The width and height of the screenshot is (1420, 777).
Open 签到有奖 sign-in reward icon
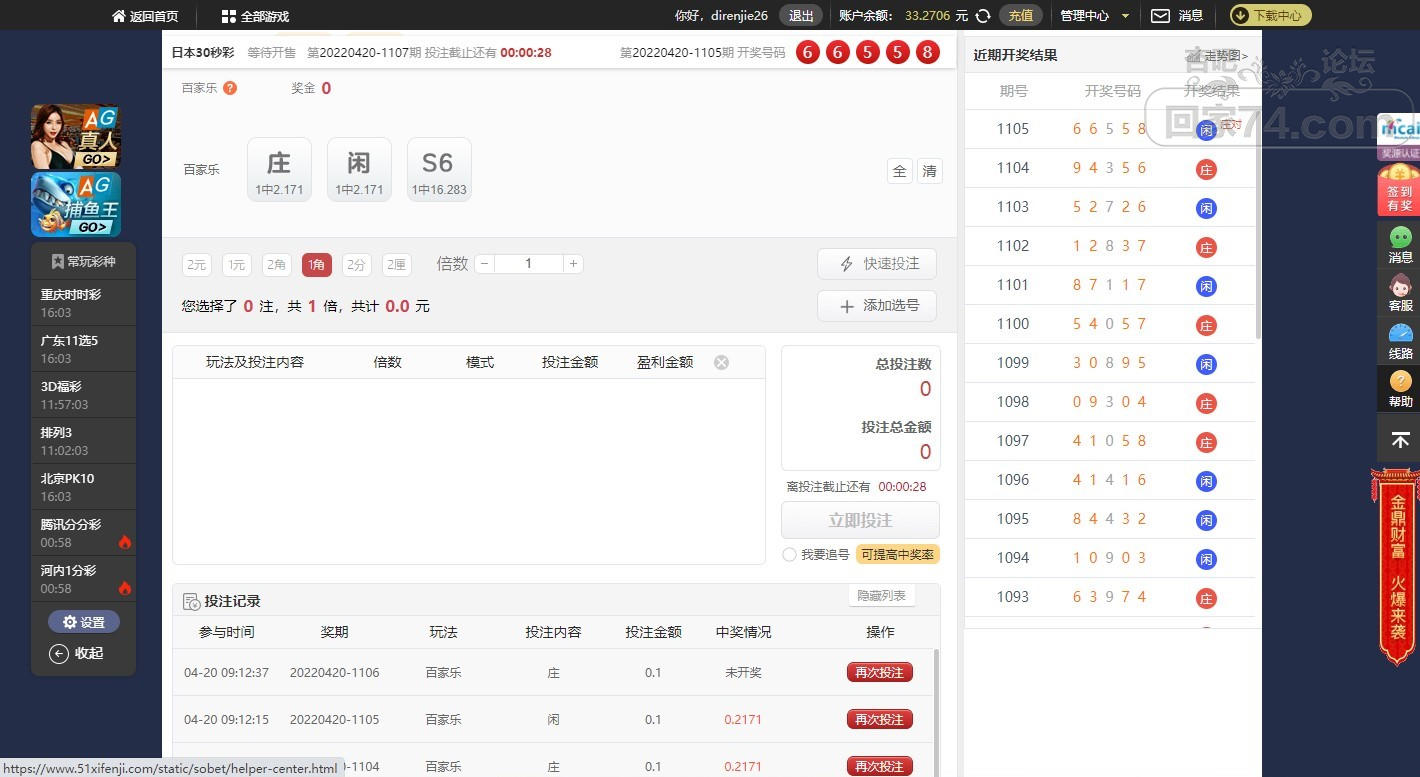(1399, 189)
